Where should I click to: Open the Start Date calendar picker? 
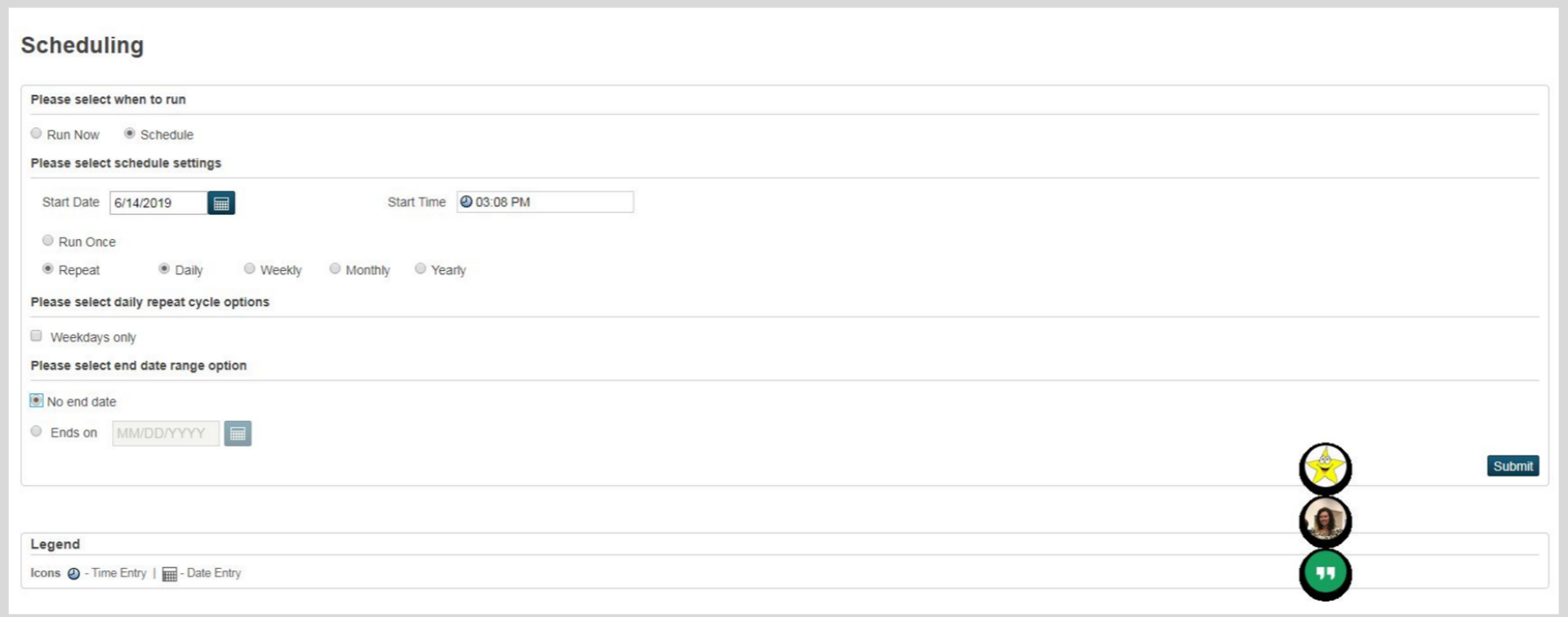click(221, 203)
